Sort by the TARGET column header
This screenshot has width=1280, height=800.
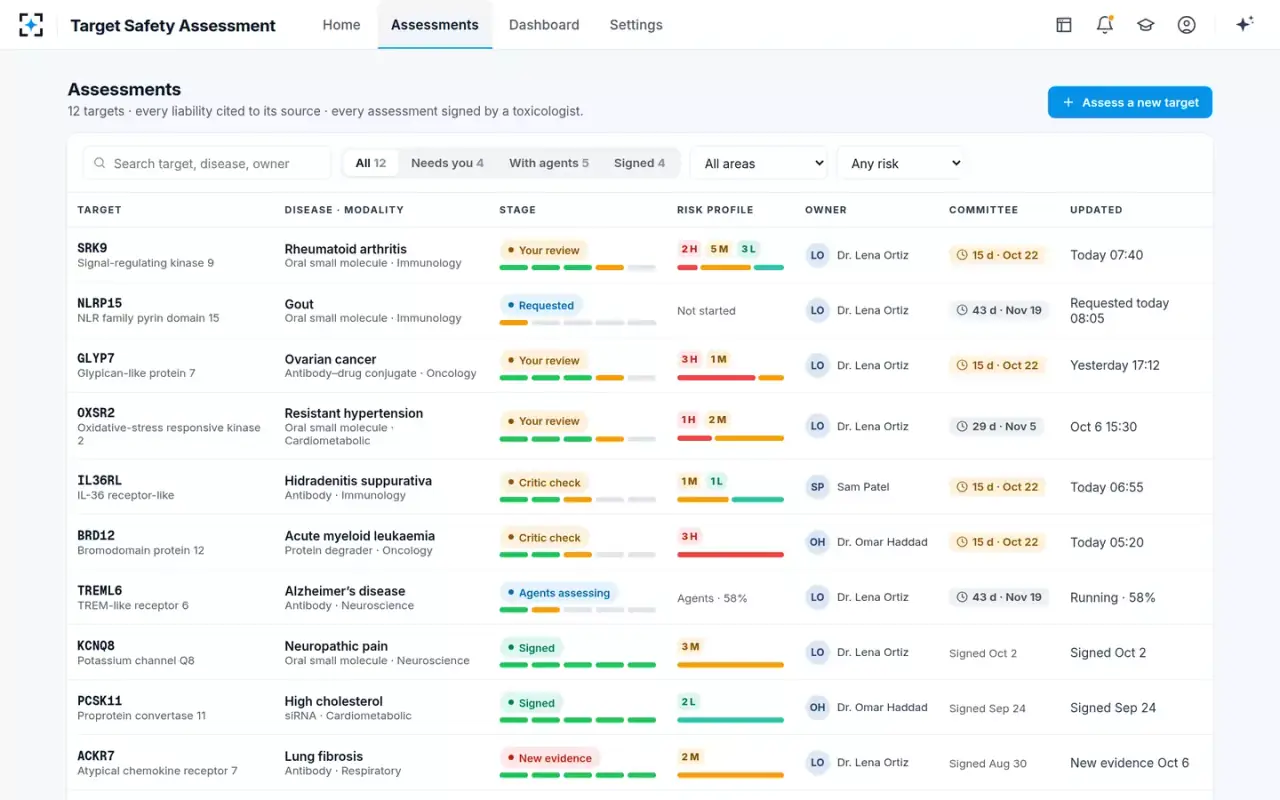tap(99, 210)
